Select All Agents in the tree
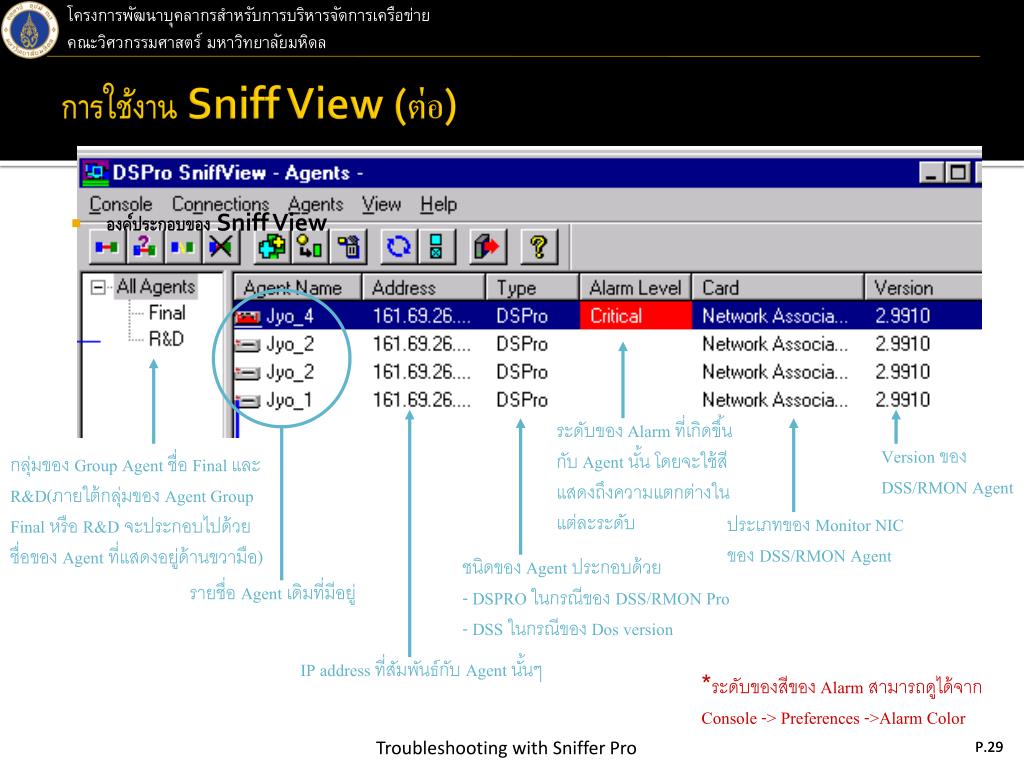 tap(155, 287)
